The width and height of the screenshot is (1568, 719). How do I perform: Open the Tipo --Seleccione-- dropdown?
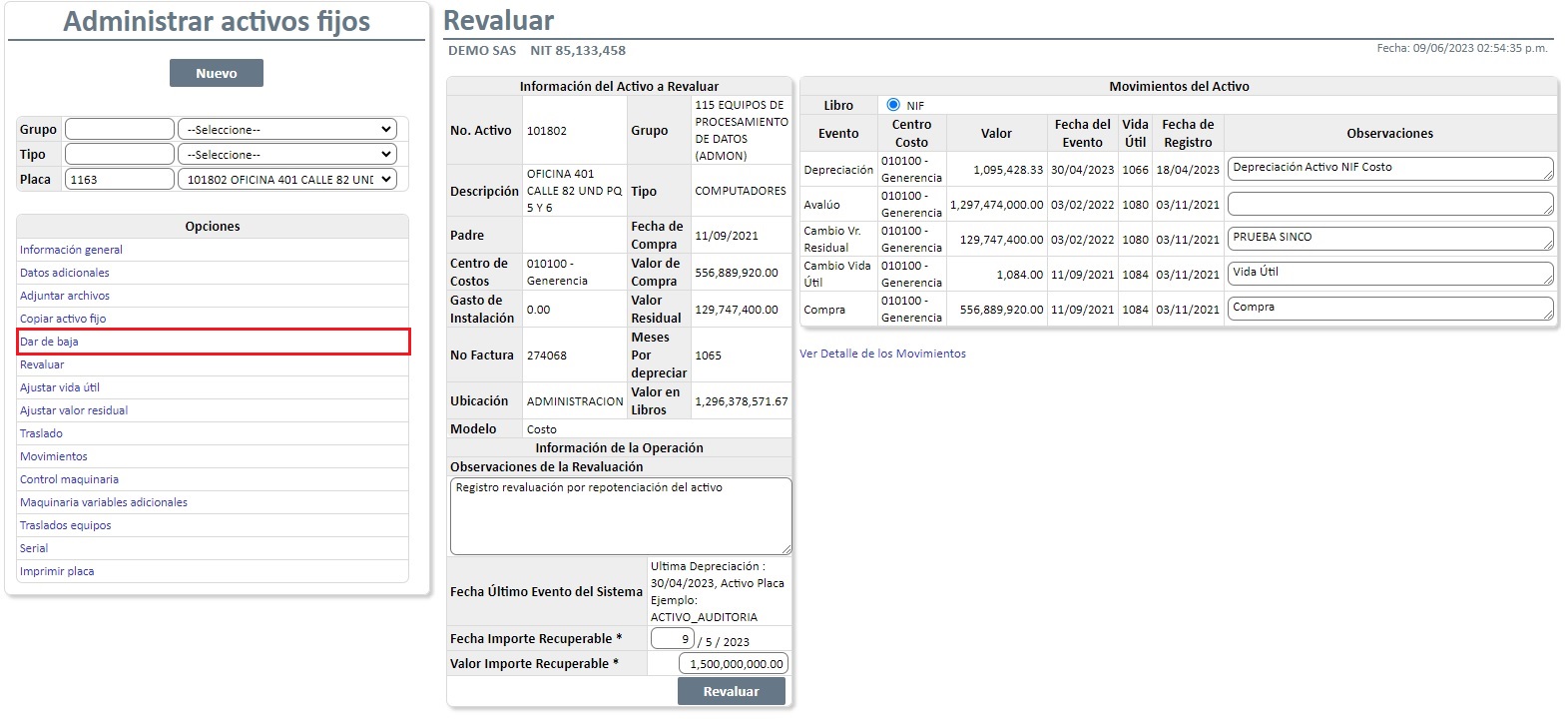[x=287, y=155]
